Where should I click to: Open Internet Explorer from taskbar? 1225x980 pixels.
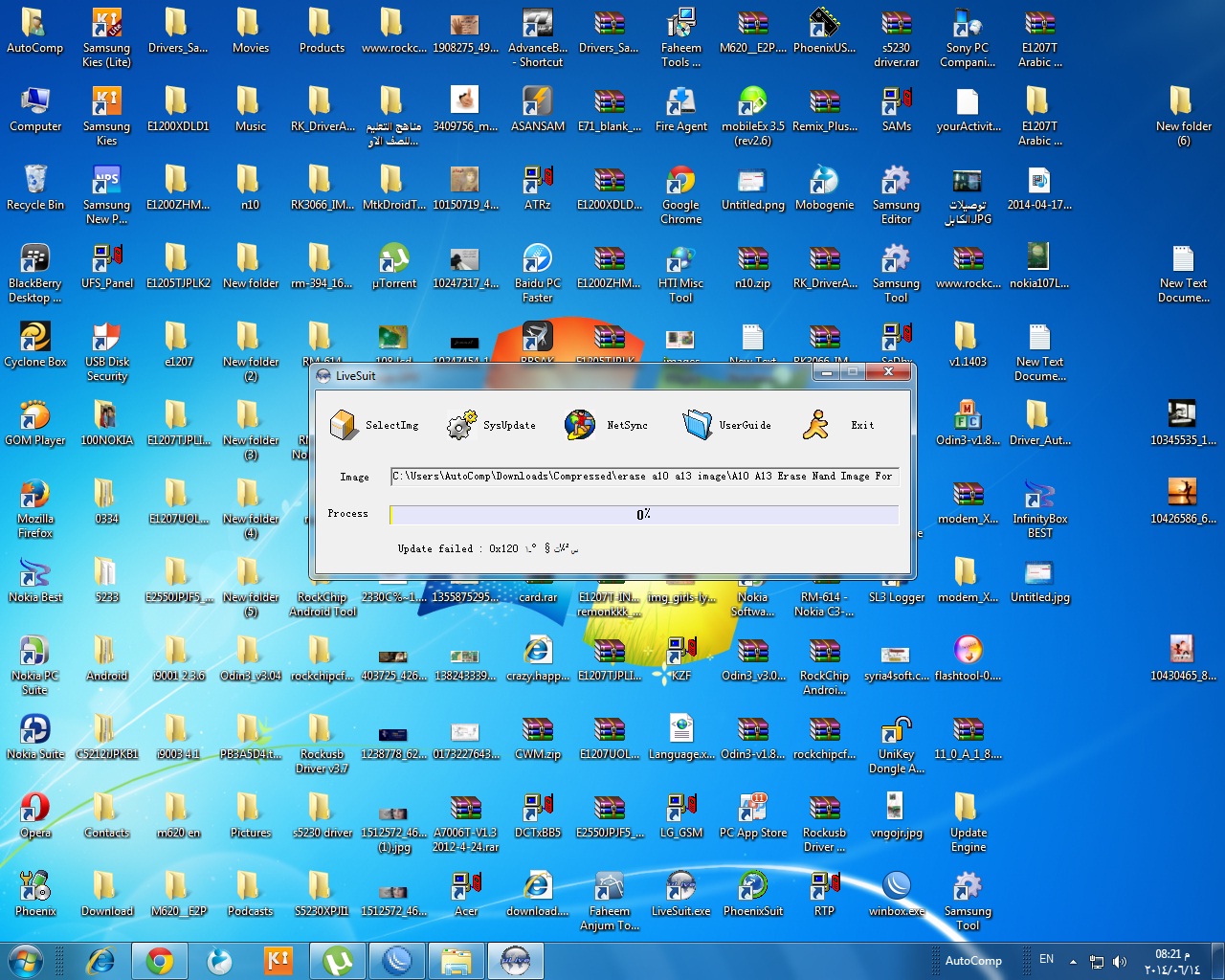100,961
